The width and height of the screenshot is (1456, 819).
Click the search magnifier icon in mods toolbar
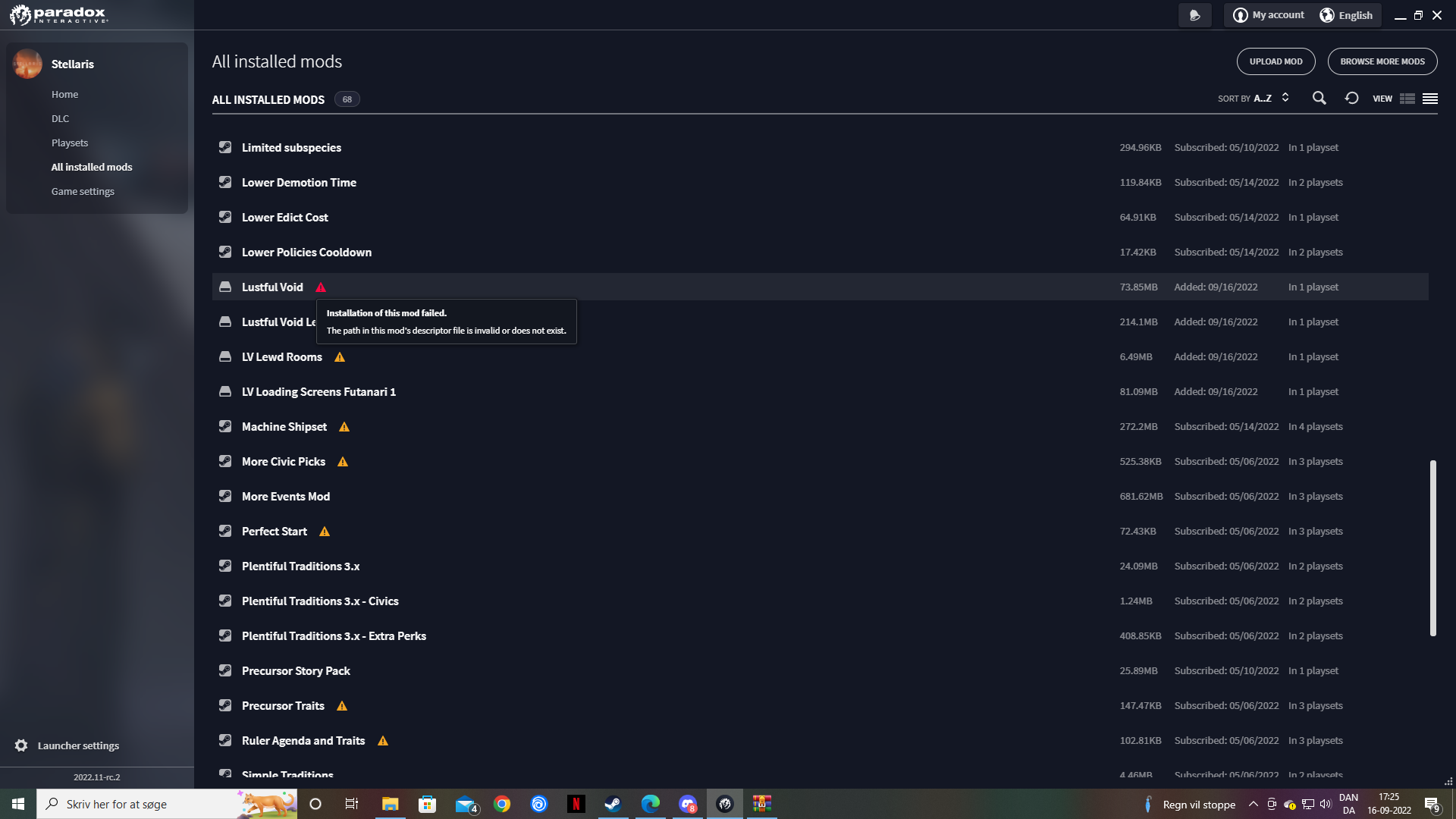click(1319, 99)
